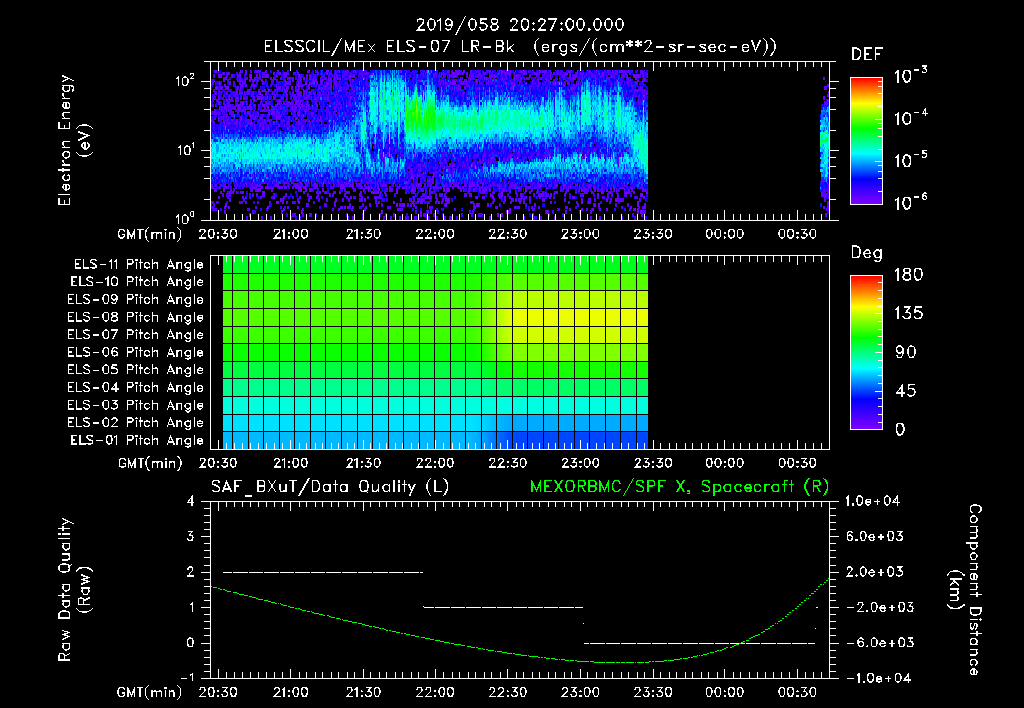Select the ELS-09 Pitch Angle row label
1024x708 pixels.
(x=136, y=300)
